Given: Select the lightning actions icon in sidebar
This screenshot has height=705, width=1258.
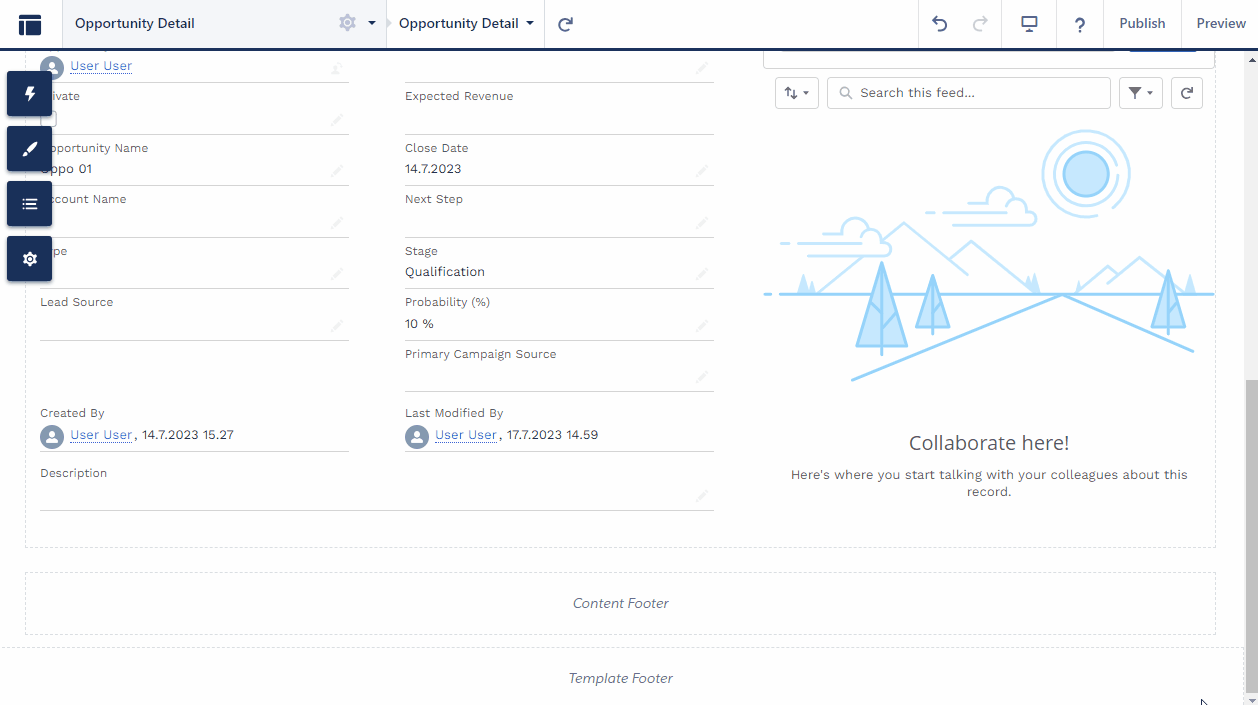Looking at the screenshot, I should tap(29, 93).
